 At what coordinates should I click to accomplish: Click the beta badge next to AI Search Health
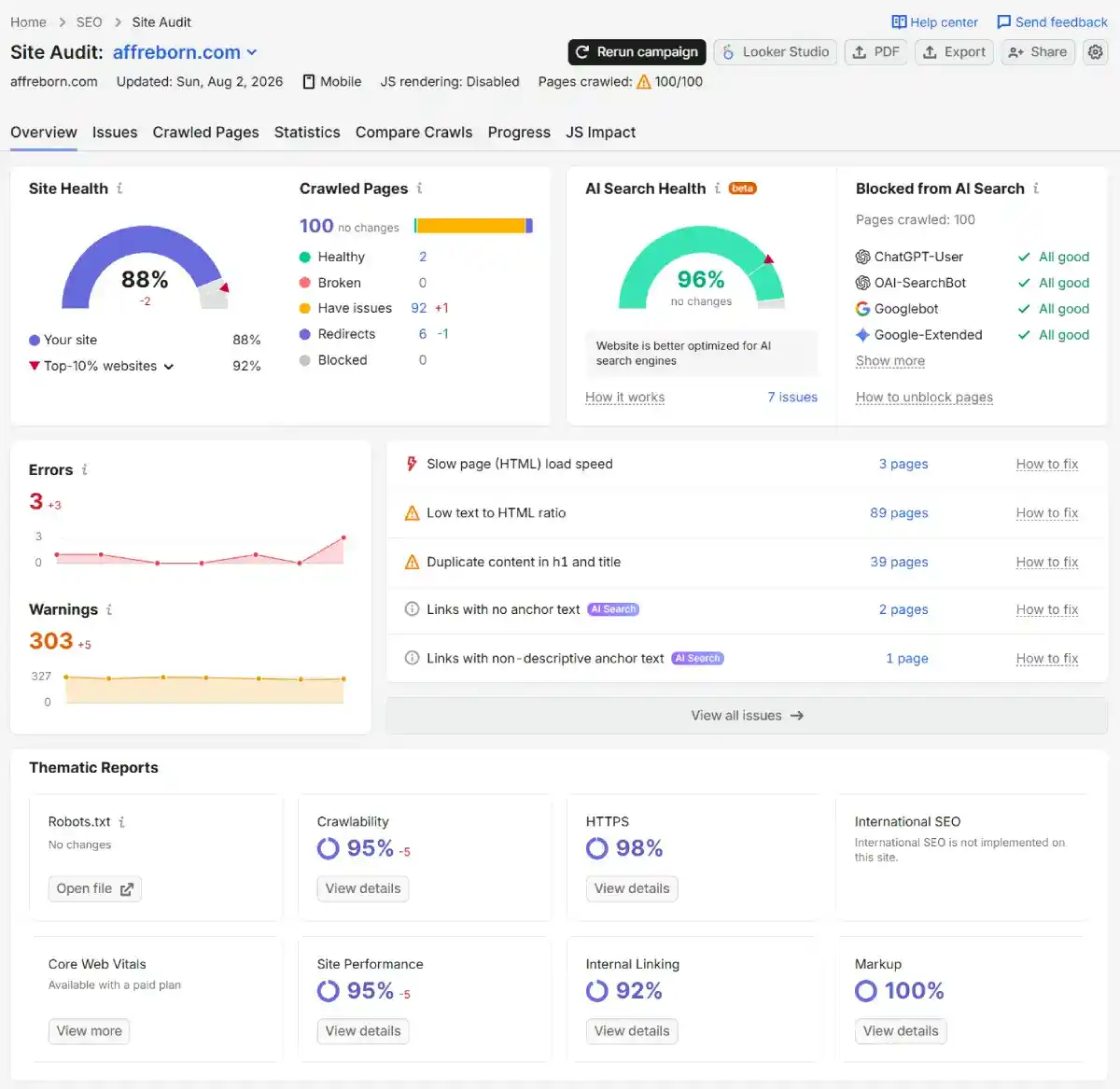tap(743, 188)
